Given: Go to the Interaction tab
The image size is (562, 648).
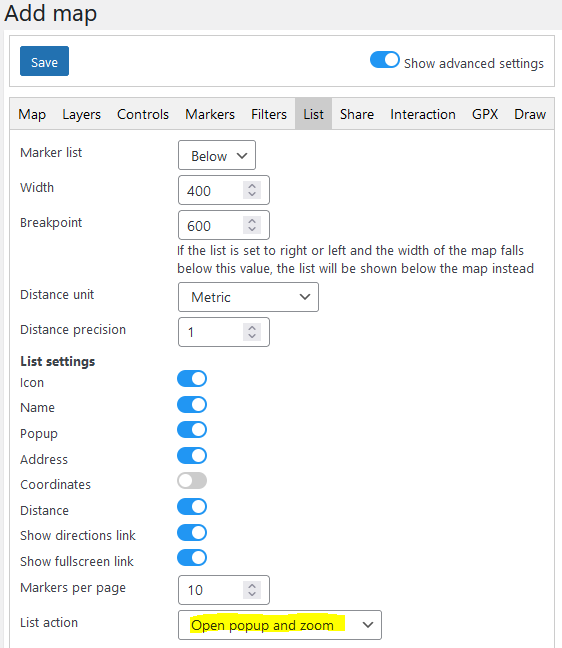Looking at the screenshot, I should 423,114.
